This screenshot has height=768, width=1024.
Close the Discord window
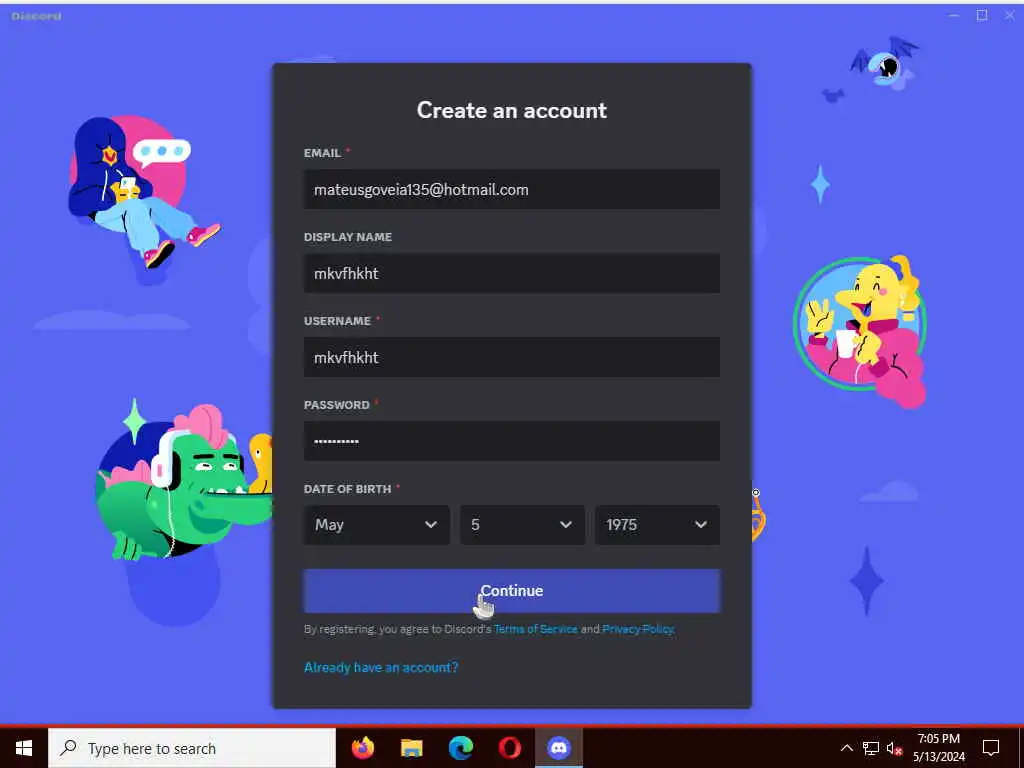pyautogui.click(x=1010, y=15)
